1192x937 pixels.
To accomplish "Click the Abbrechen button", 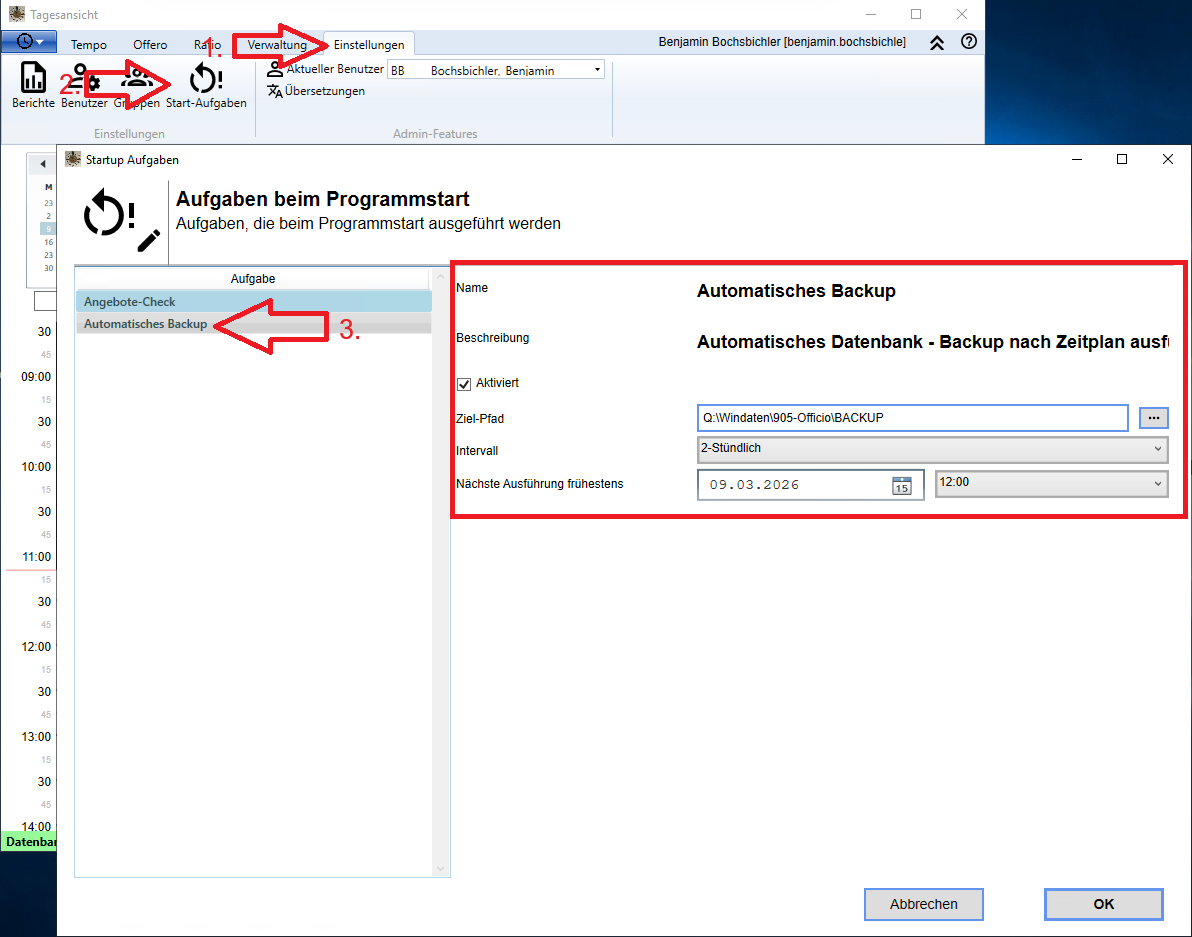I will pos(923,904).
